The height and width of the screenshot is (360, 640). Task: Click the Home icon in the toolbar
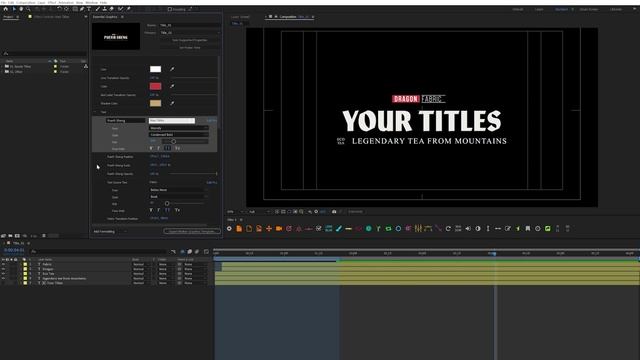click(x=6, y=9)
